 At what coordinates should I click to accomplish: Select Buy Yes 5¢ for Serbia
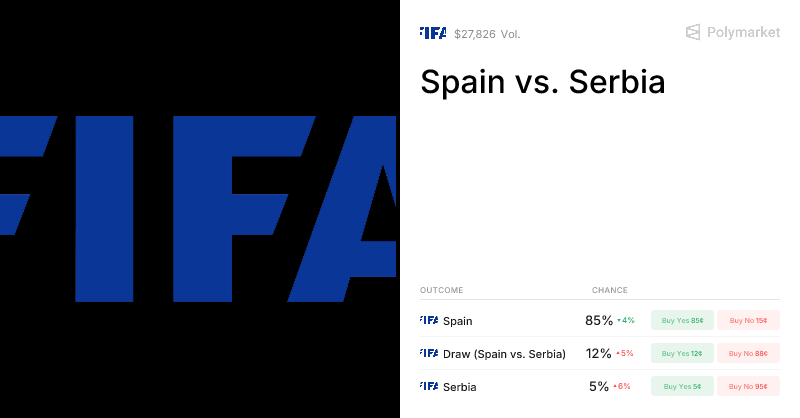pos(682,386)
